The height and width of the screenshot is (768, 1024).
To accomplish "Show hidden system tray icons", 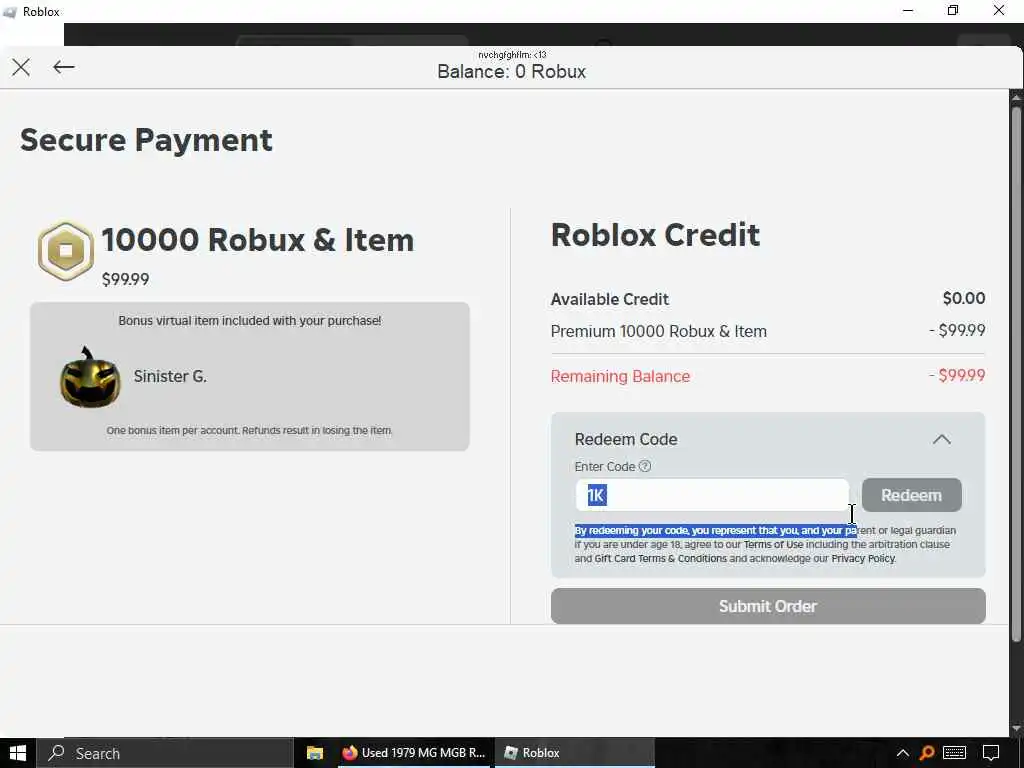I will [903, 754].
